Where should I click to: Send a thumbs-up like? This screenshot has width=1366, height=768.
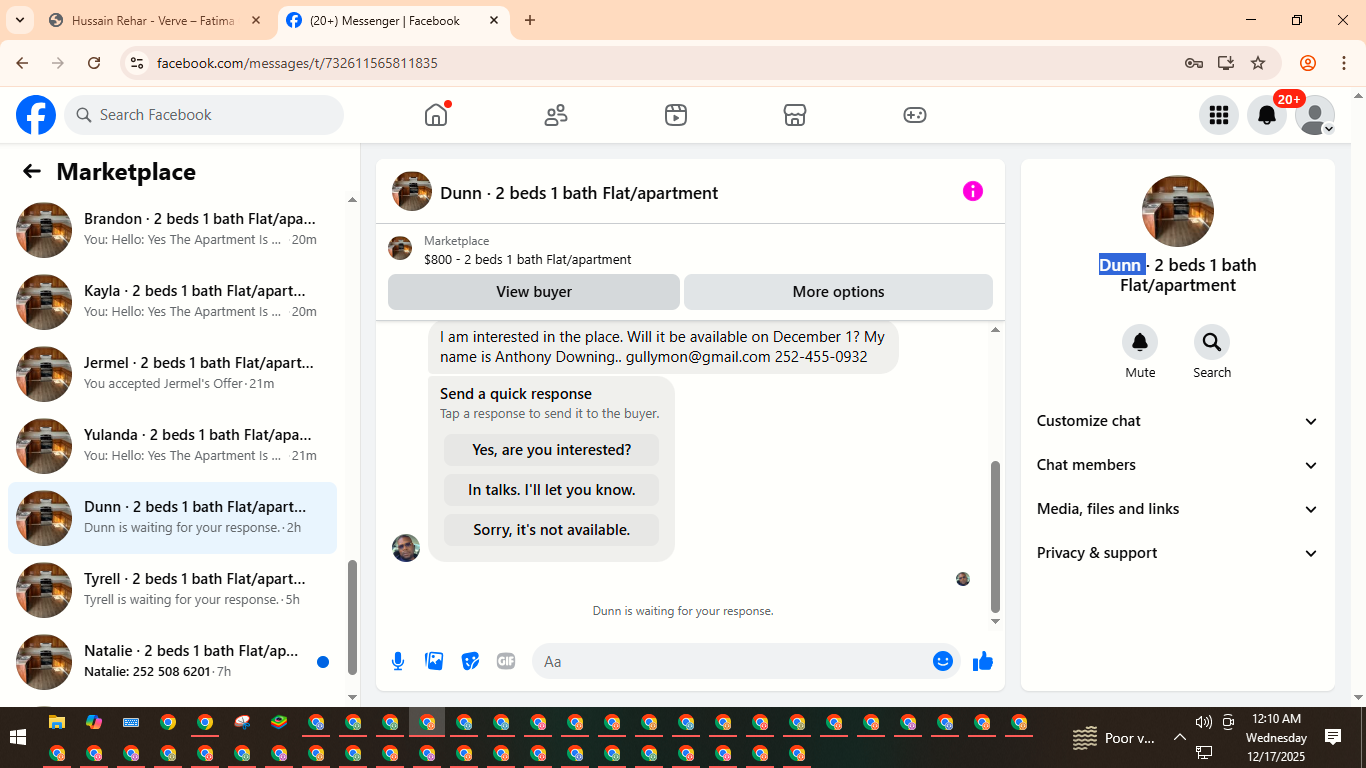pyautogui.click(x=983, y=661)
